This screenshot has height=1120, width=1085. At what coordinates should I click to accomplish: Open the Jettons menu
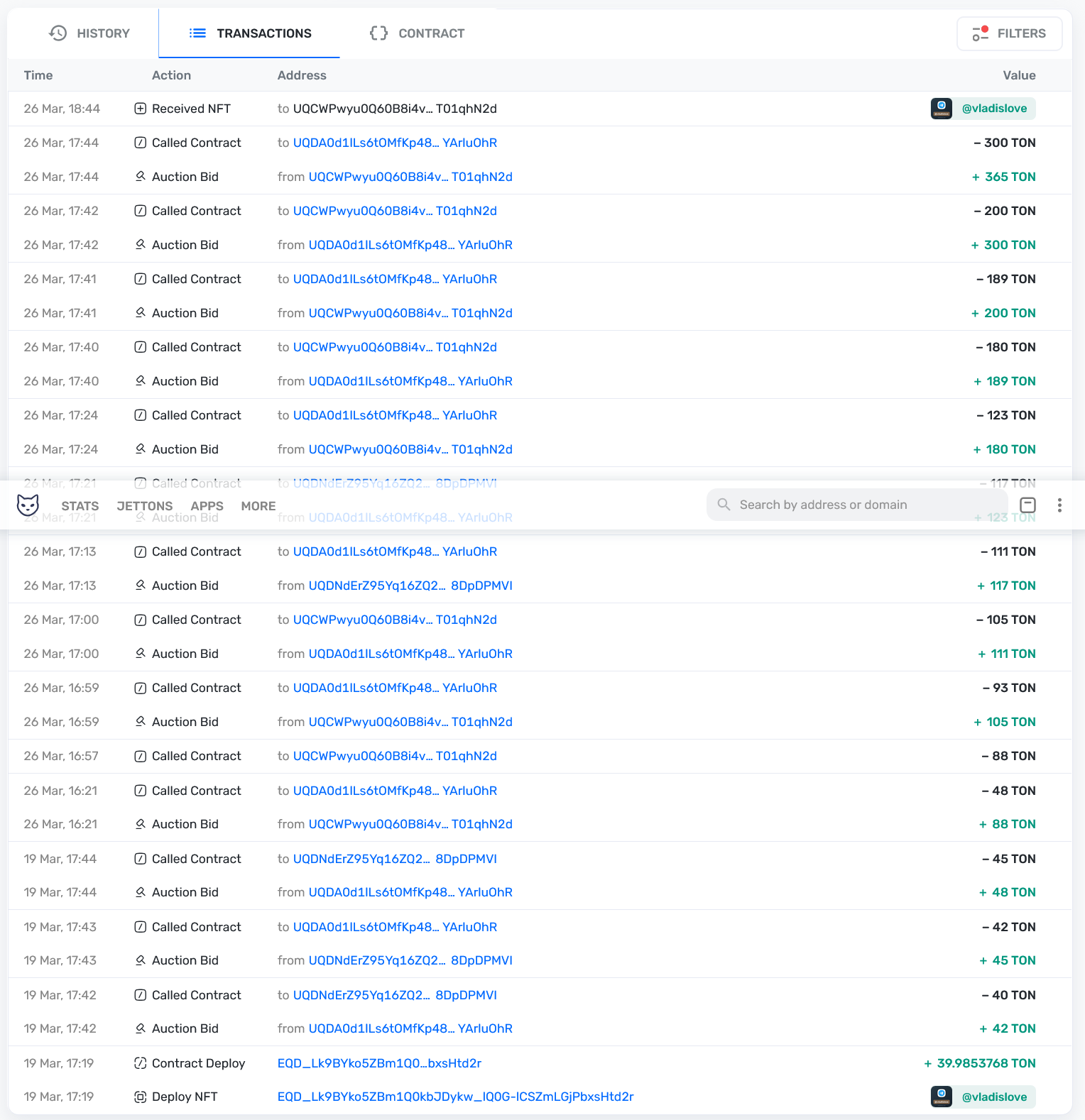pyautogui.click(x=145, y=506)
